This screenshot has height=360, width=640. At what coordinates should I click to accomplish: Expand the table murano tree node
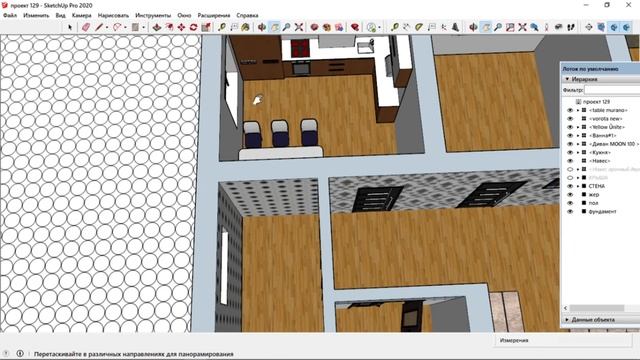coord(578,110)
